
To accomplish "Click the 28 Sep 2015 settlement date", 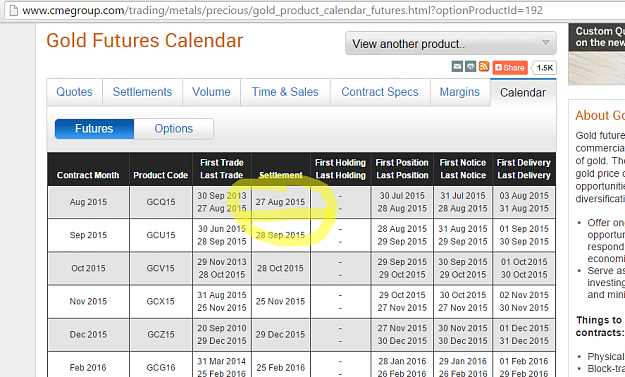I will click(x=280, y=235).
